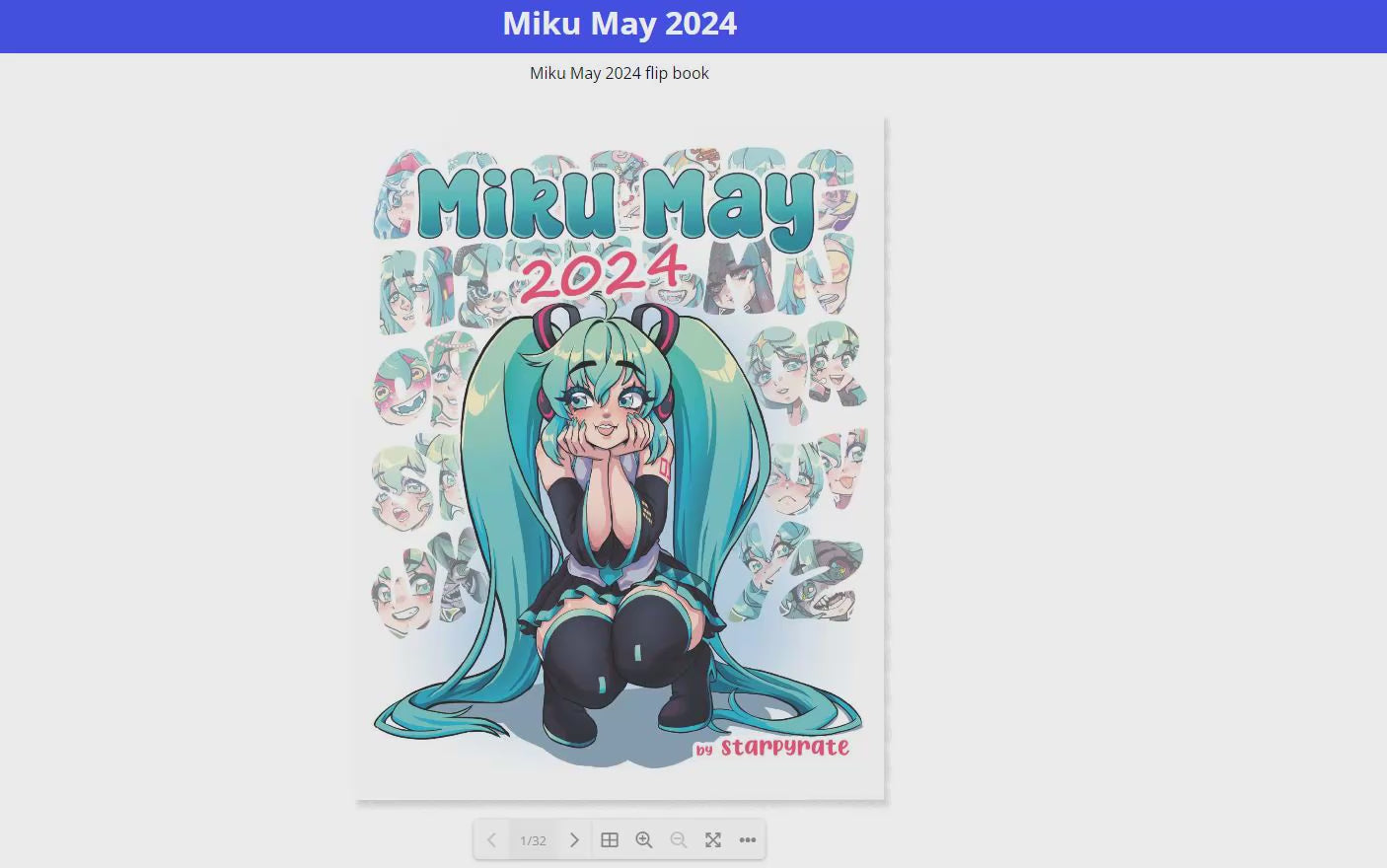
Task: Open the page thumbnails grid view
Action: tap(610, 840)
